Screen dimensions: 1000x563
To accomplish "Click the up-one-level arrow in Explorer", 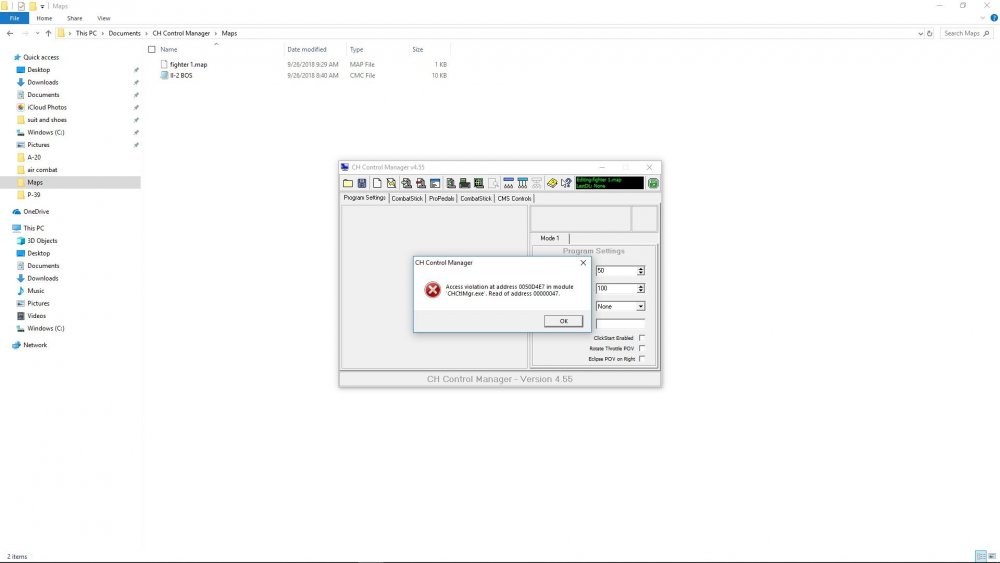I will (x=48, y=33).
